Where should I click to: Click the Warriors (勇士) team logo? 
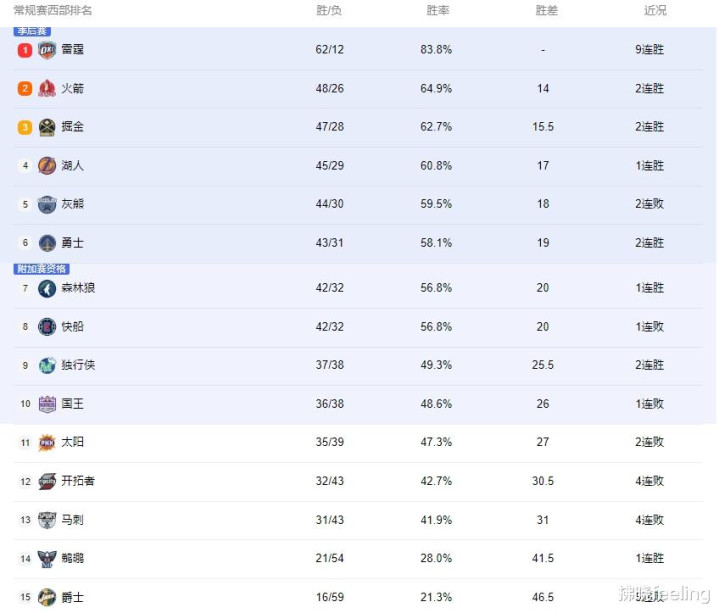[47, 243]
